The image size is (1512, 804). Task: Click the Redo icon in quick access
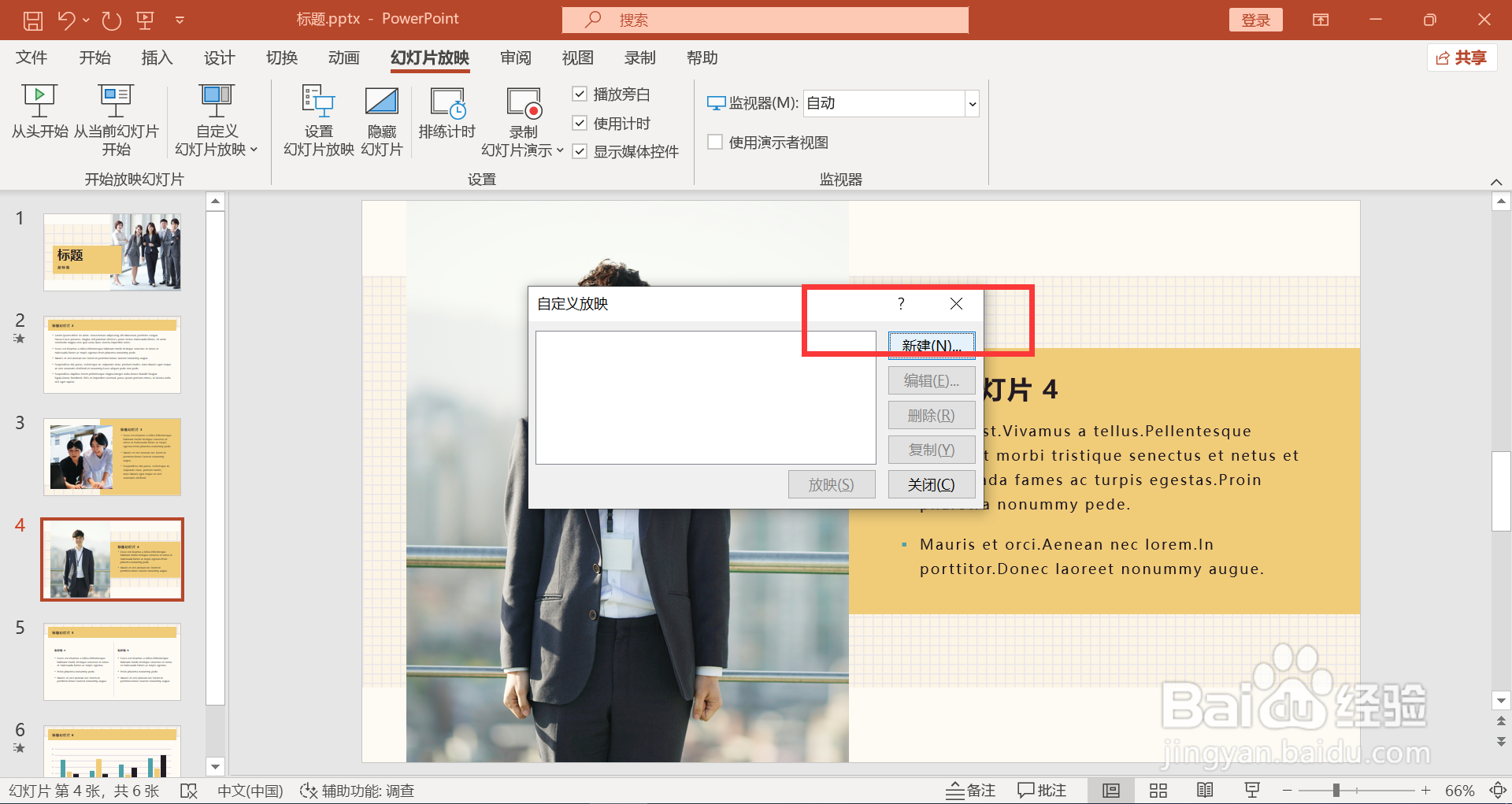(111, 20)
